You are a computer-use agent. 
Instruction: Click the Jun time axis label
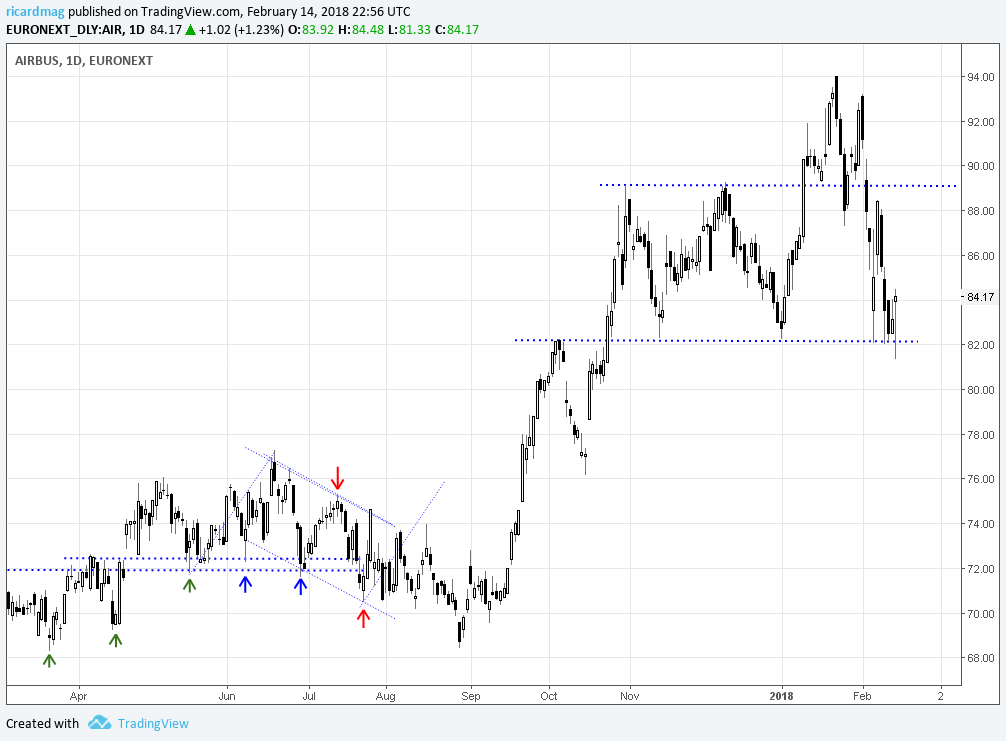pyautogui.click(x=227, y=696)
